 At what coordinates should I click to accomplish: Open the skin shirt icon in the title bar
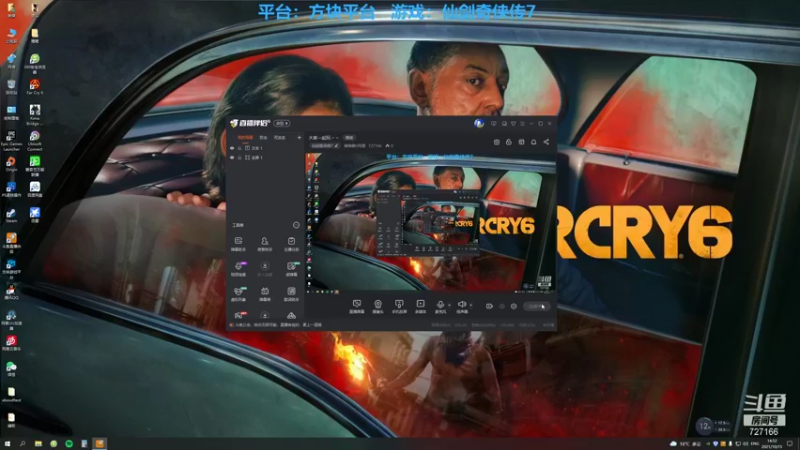tap(513, 123)
